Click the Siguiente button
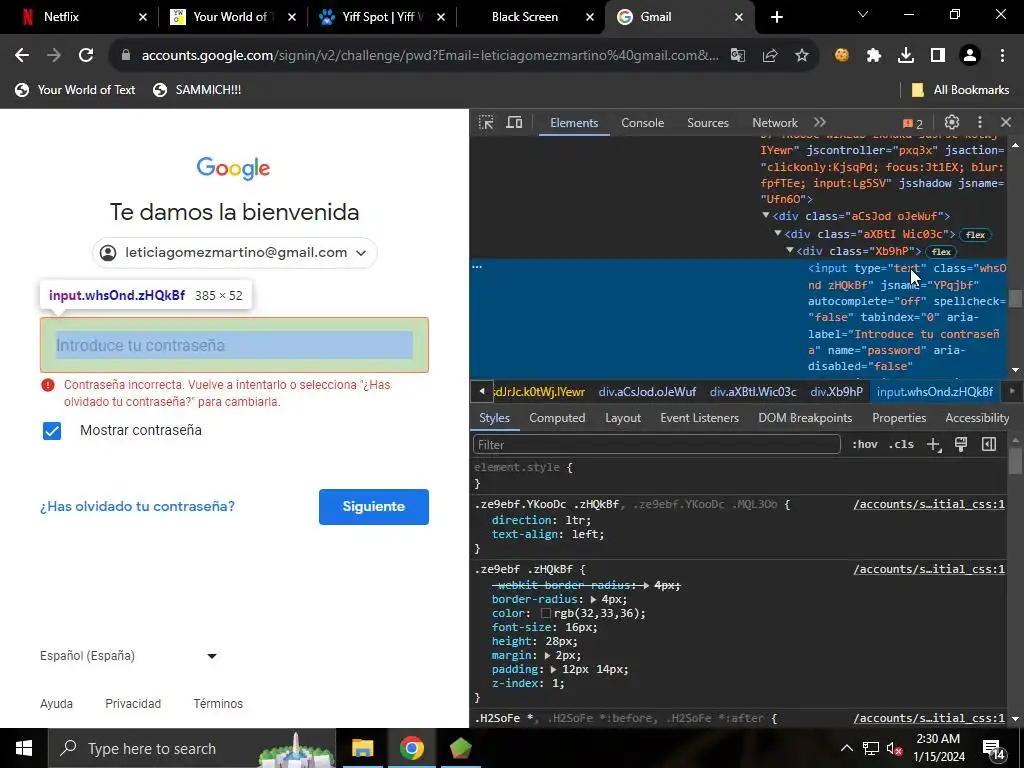1024x768 pixels. point(374,507)
